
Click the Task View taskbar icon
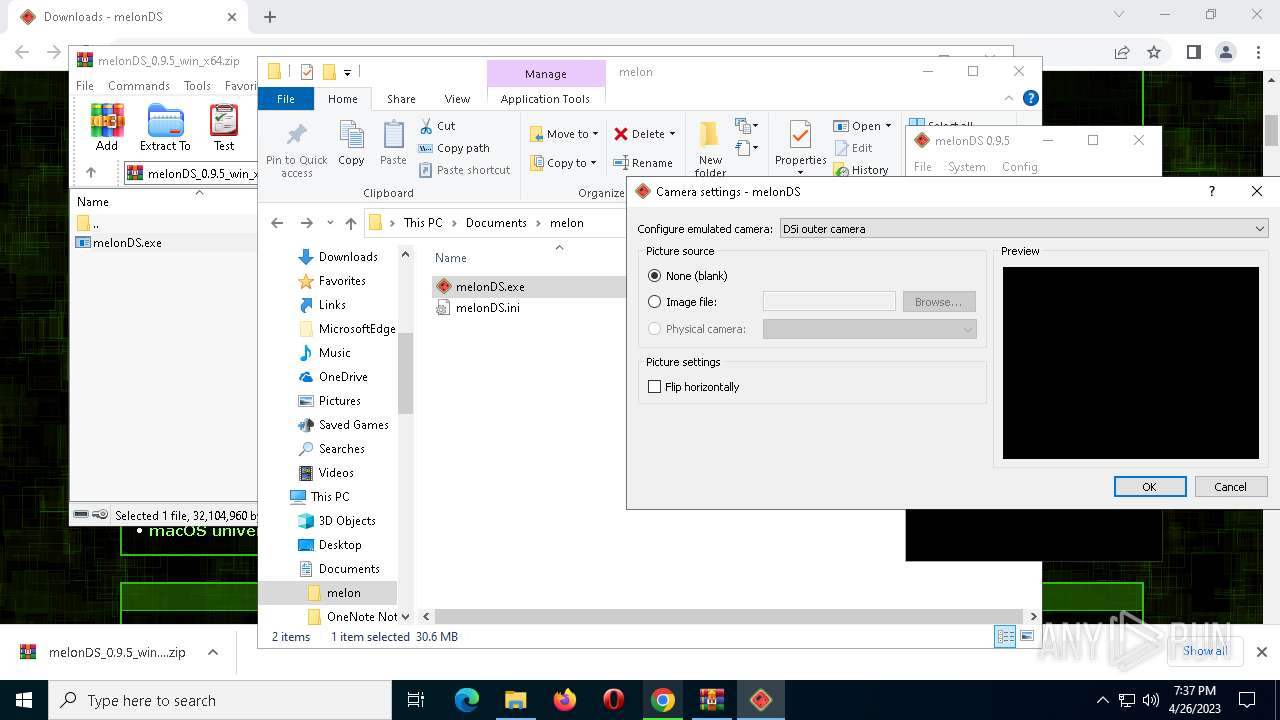tap(416, 700)
